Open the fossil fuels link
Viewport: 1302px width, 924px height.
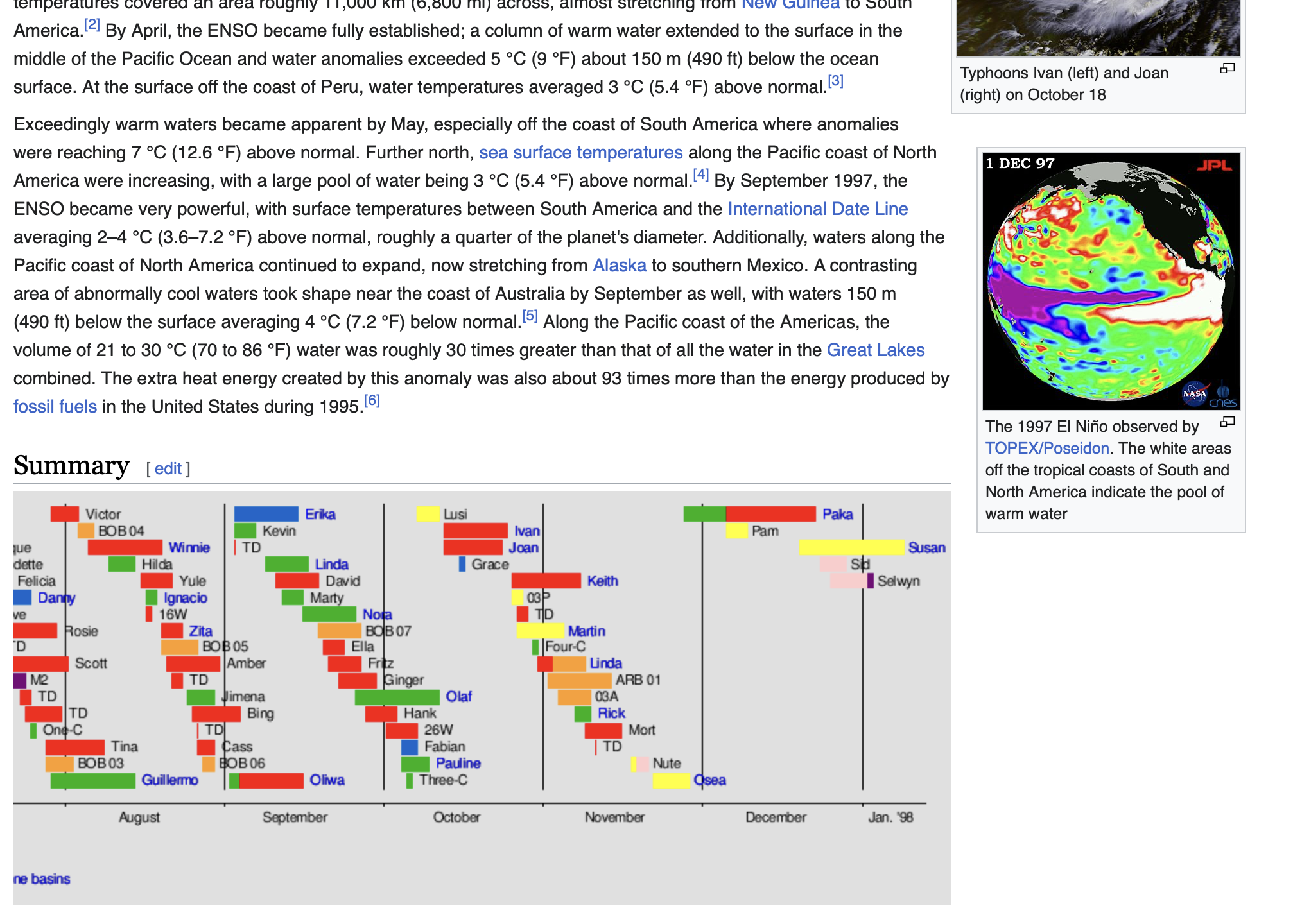55,407
